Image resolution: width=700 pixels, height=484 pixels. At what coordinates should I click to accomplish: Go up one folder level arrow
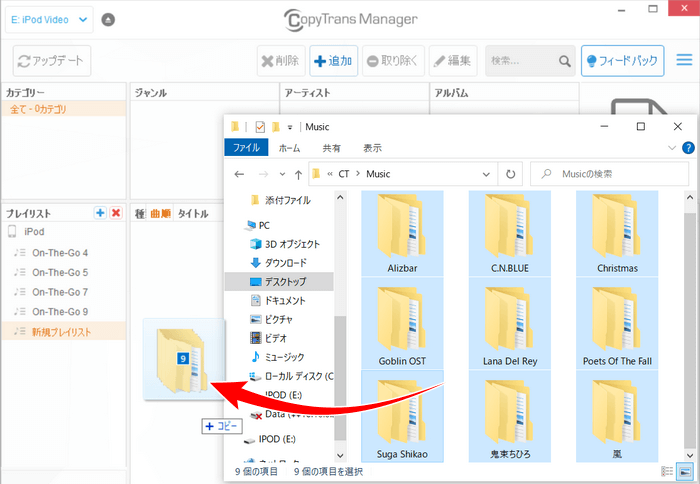(298, 174)
